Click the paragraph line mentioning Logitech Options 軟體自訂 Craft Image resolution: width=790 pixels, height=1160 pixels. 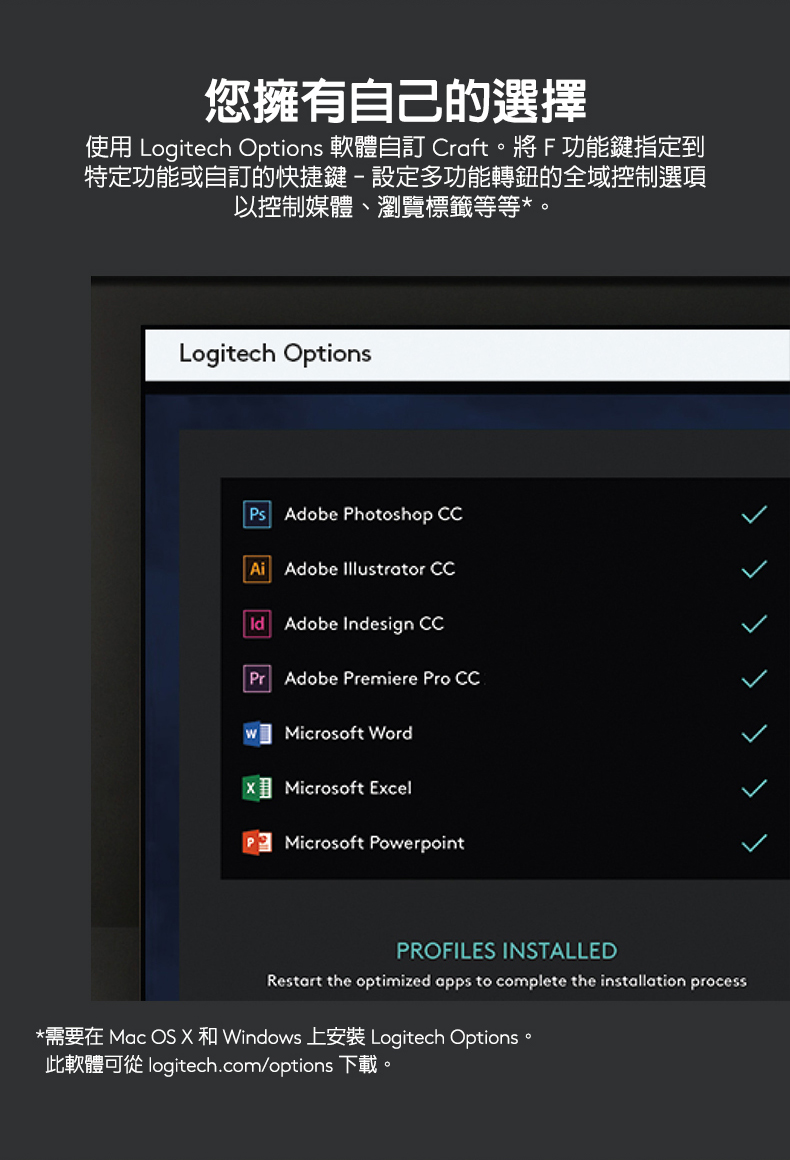point(395,147)
